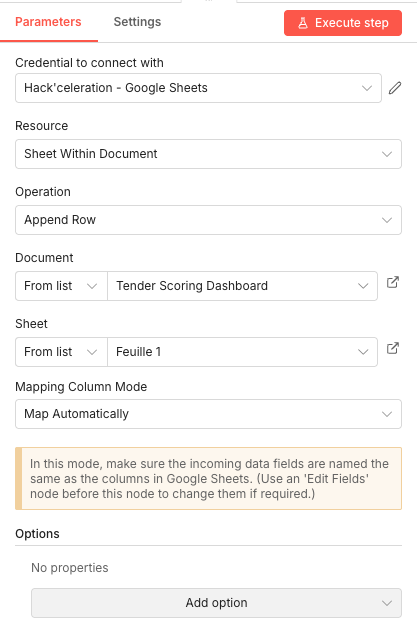
Task: Select the Parameters tab
Action: point(48,22)
